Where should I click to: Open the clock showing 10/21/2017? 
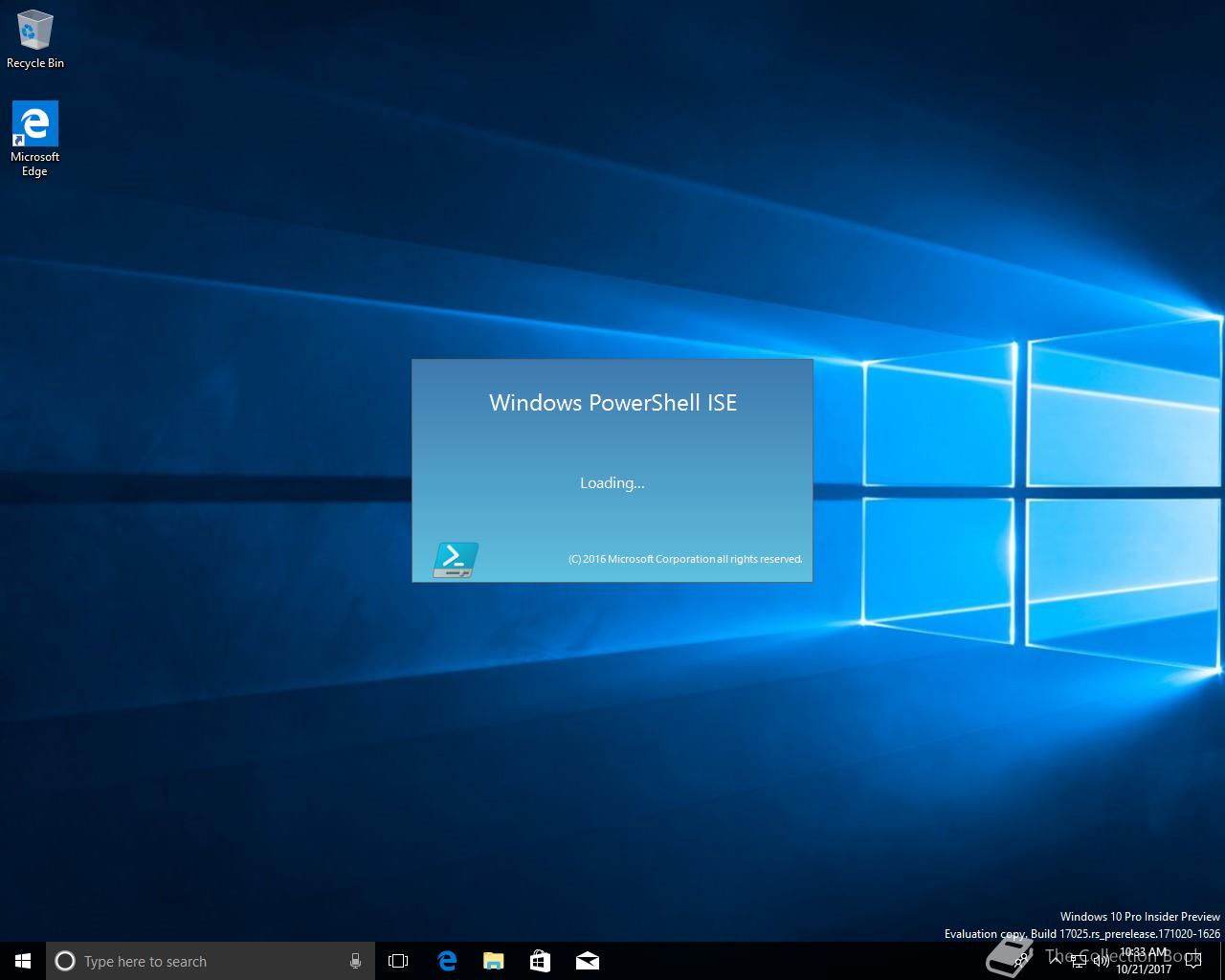point(1144,961)
